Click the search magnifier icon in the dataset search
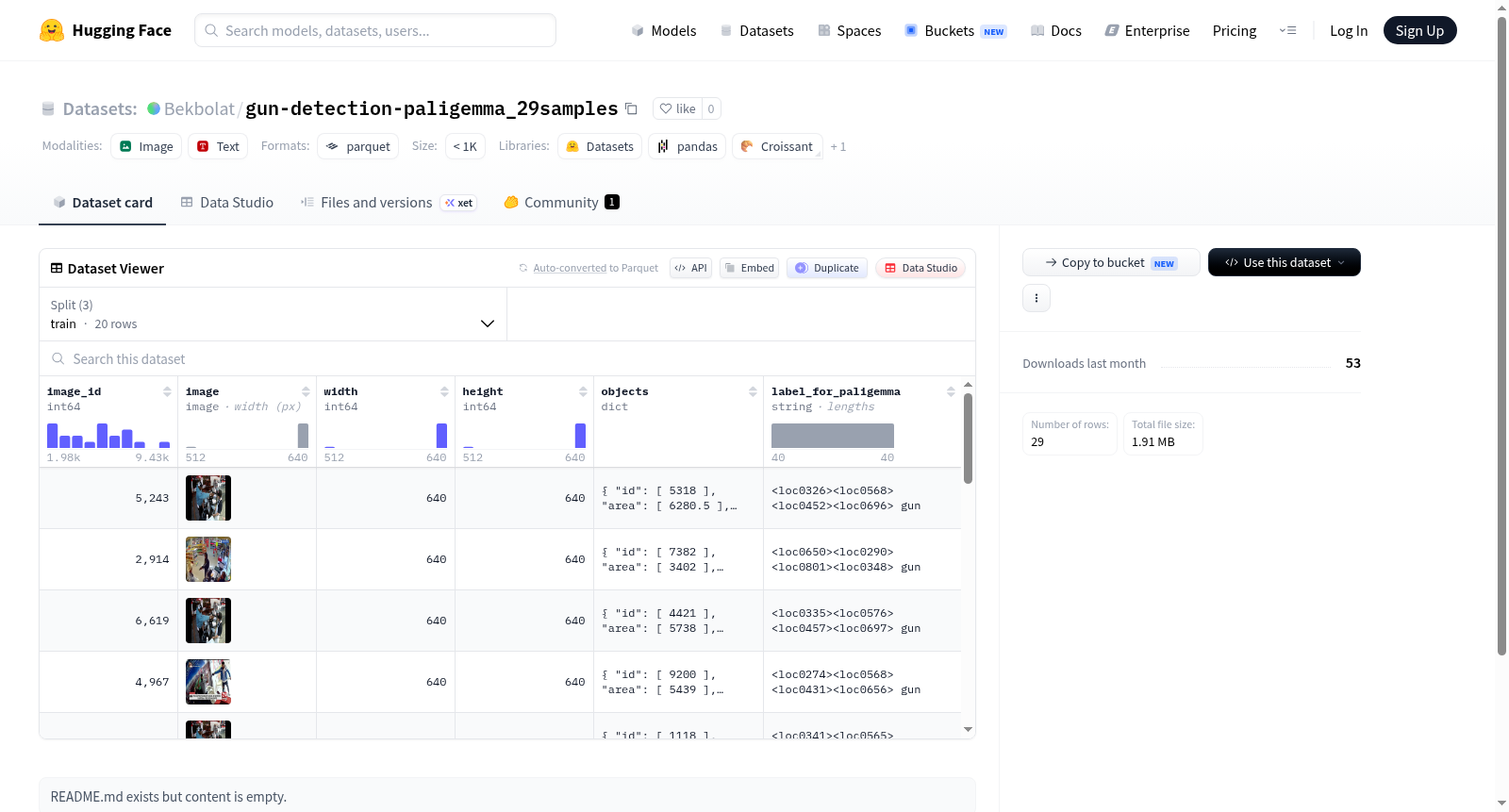The width and height of the screenshot is (1509, 812). (58, 359)
